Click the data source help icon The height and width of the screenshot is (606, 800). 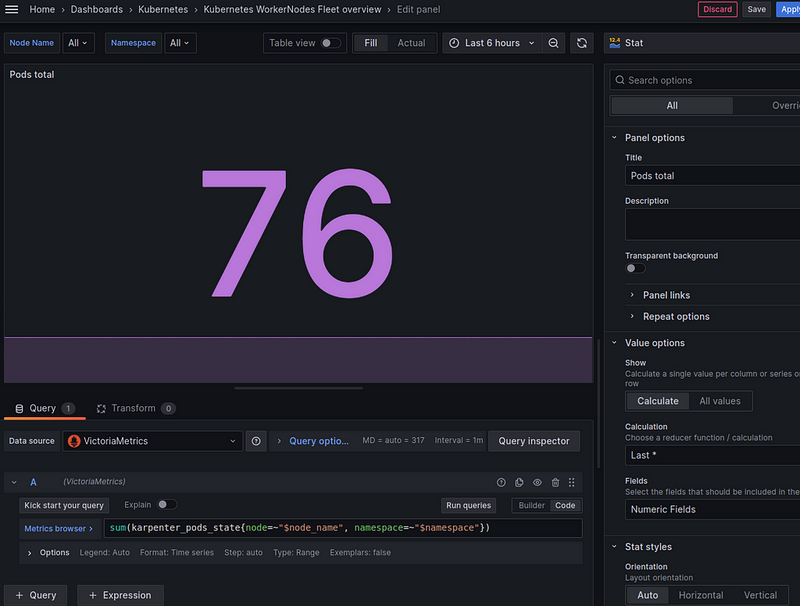[x=256, y=441]
